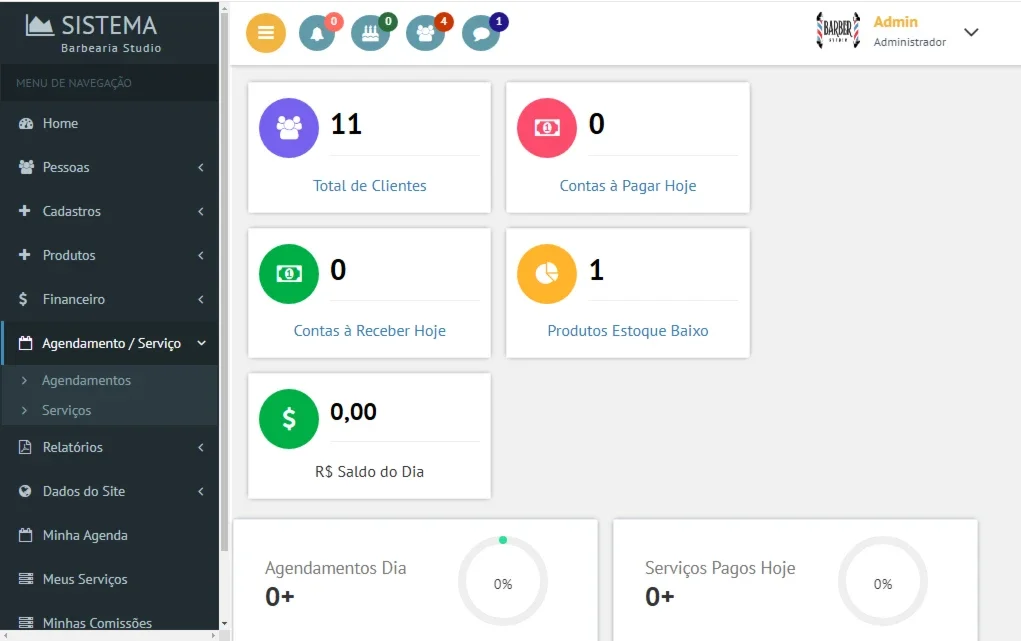Click the Relatórios PDF file icon
The height and width of the screenshot is (641, 1021).
[x=25, y=447]
